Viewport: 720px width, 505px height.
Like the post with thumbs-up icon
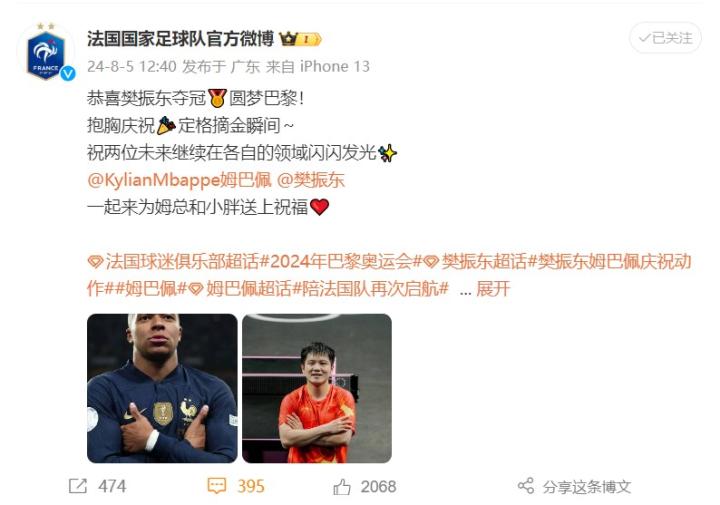pyautogui.click(x=342, y=487)
